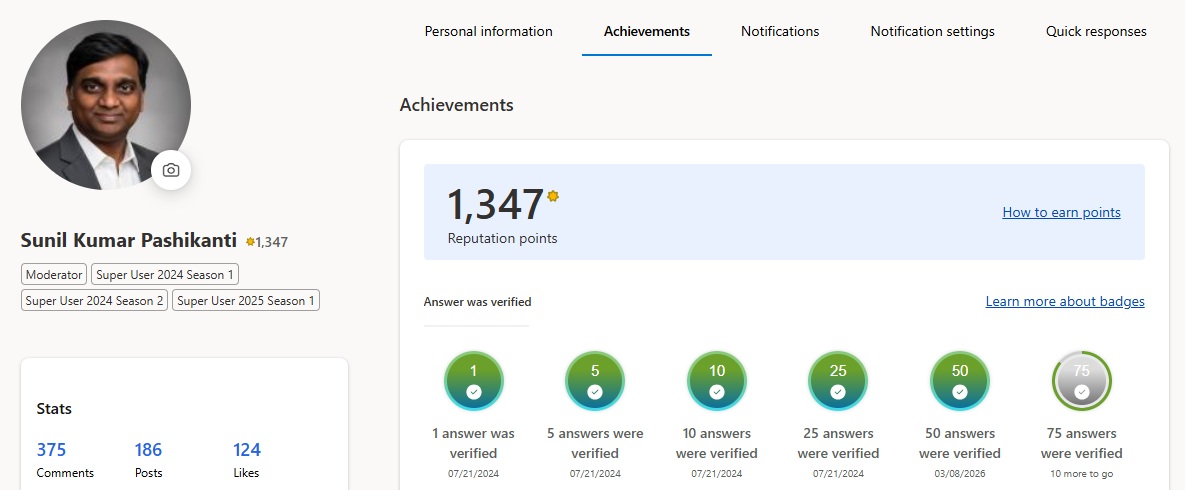The width and height of the screenshot is (1185, 490).
Task: Click the 1 answer verified badge
Action: coord(474,380)
